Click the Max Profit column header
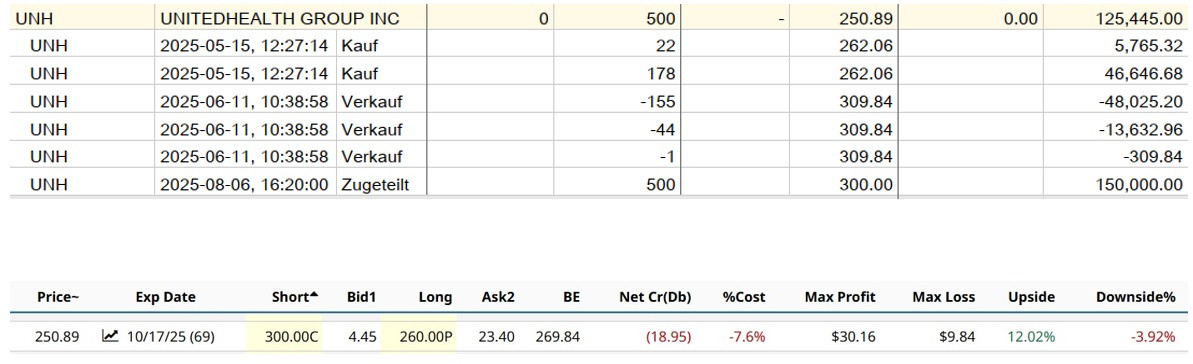The image size is (1193, 364). (840, 297)
